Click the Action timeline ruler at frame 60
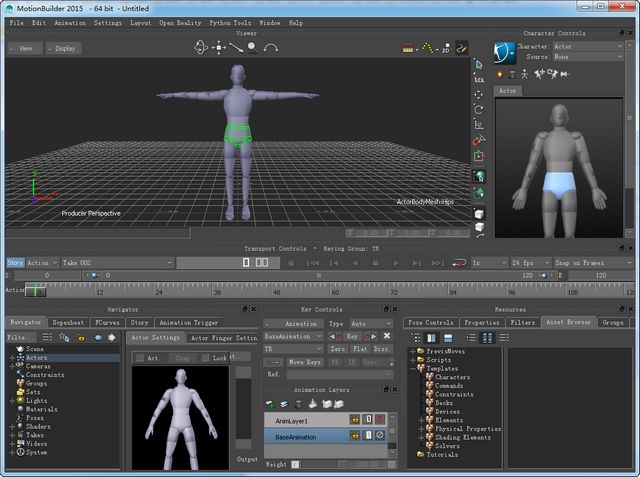This screenshot has width=640, height=477. pyautogui.click(x=335, y=291)
